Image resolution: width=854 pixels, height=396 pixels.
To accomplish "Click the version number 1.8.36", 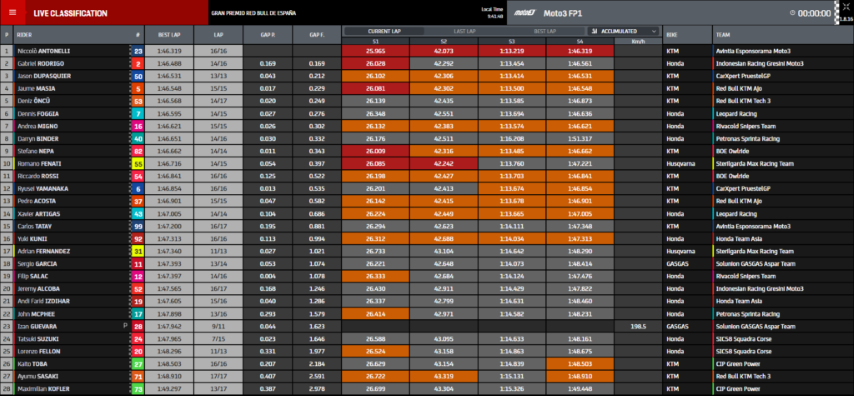I will coord(847,20).
